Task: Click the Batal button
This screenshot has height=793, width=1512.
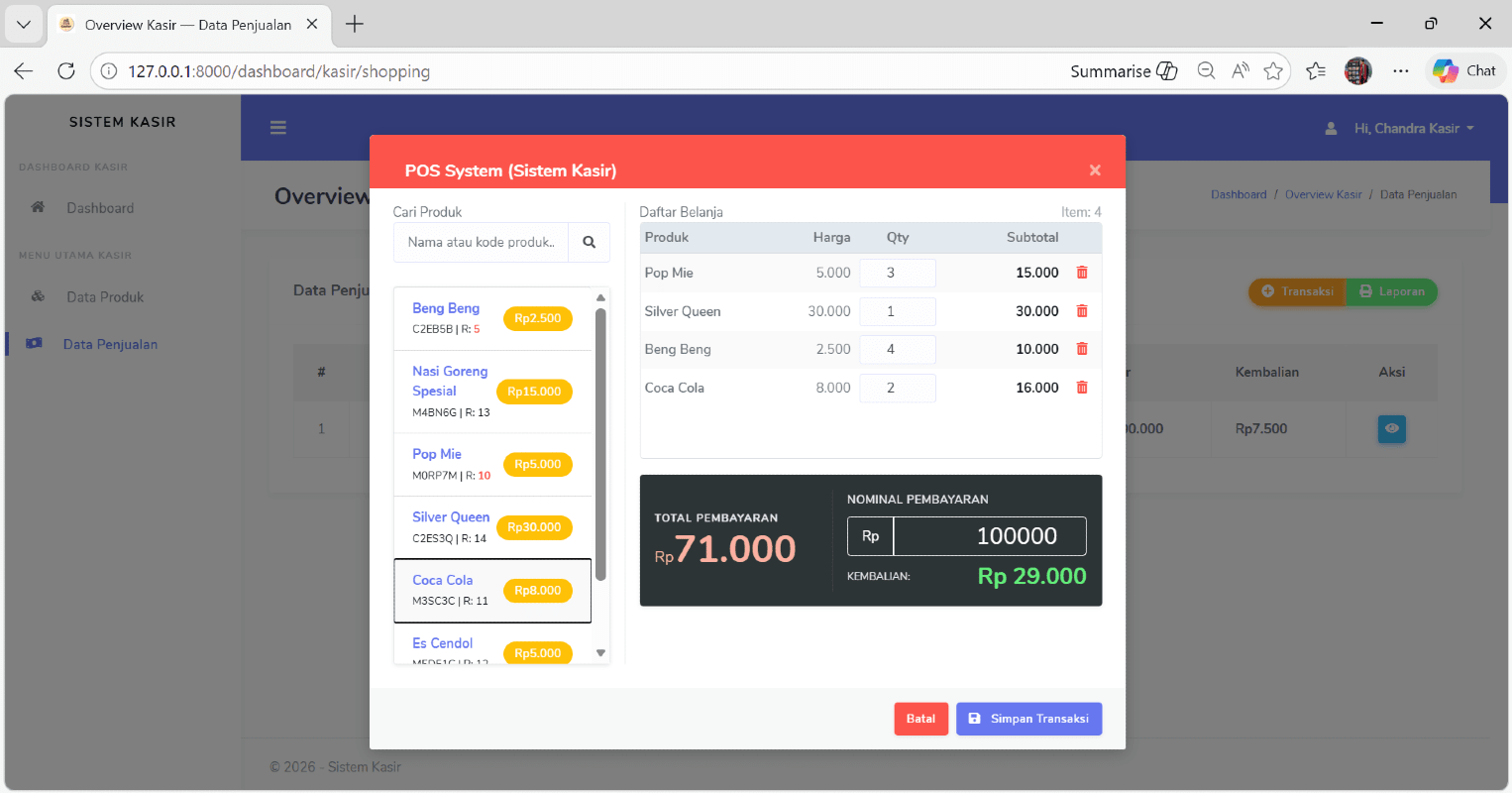Action: point(920,719)
